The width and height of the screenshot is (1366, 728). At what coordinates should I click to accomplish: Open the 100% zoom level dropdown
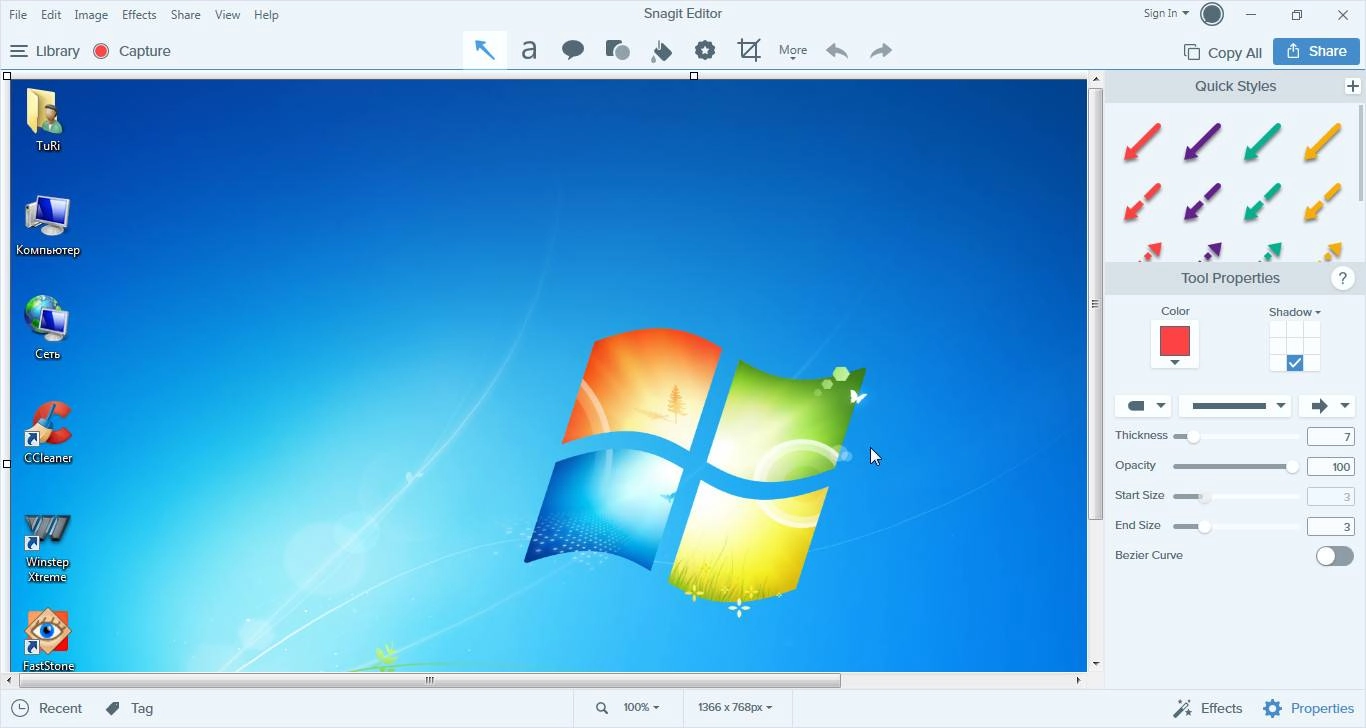click(x=641, y=707)
